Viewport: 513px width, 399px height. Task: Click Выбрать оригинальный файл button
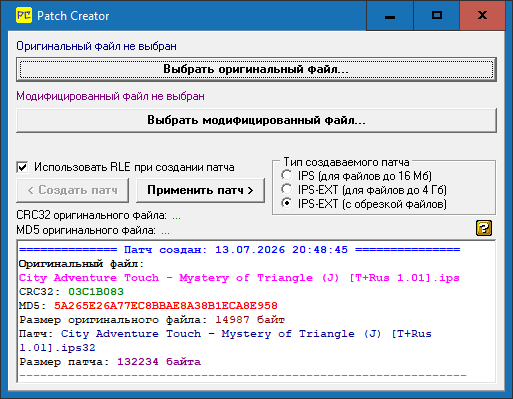[256, 69]
